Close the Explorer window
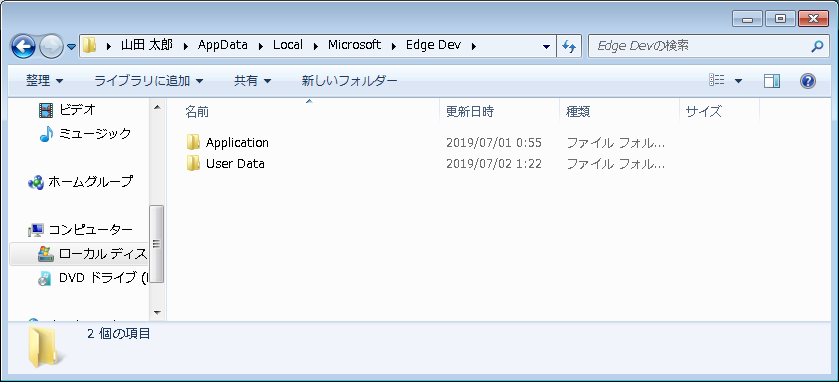Screen dimensions: 839x382 (x=813, y=19)
